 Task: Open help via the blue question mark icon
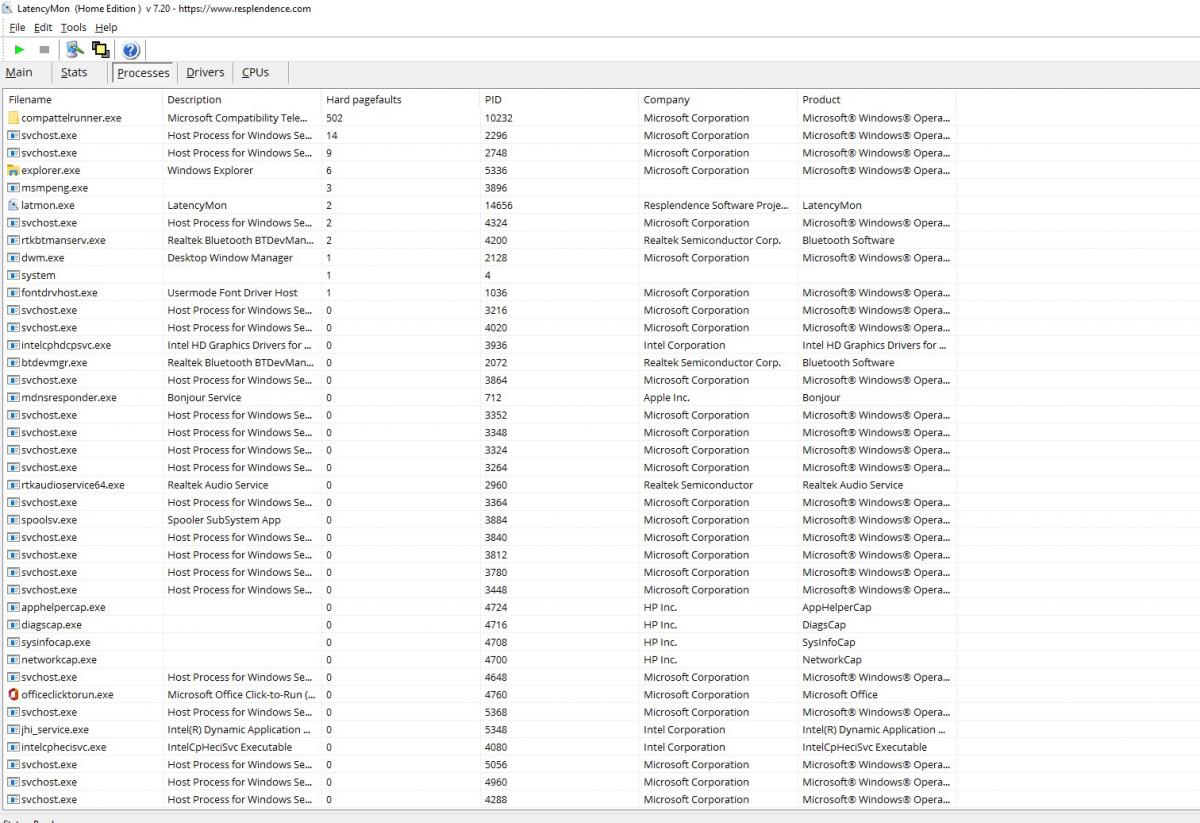point(131,50)
